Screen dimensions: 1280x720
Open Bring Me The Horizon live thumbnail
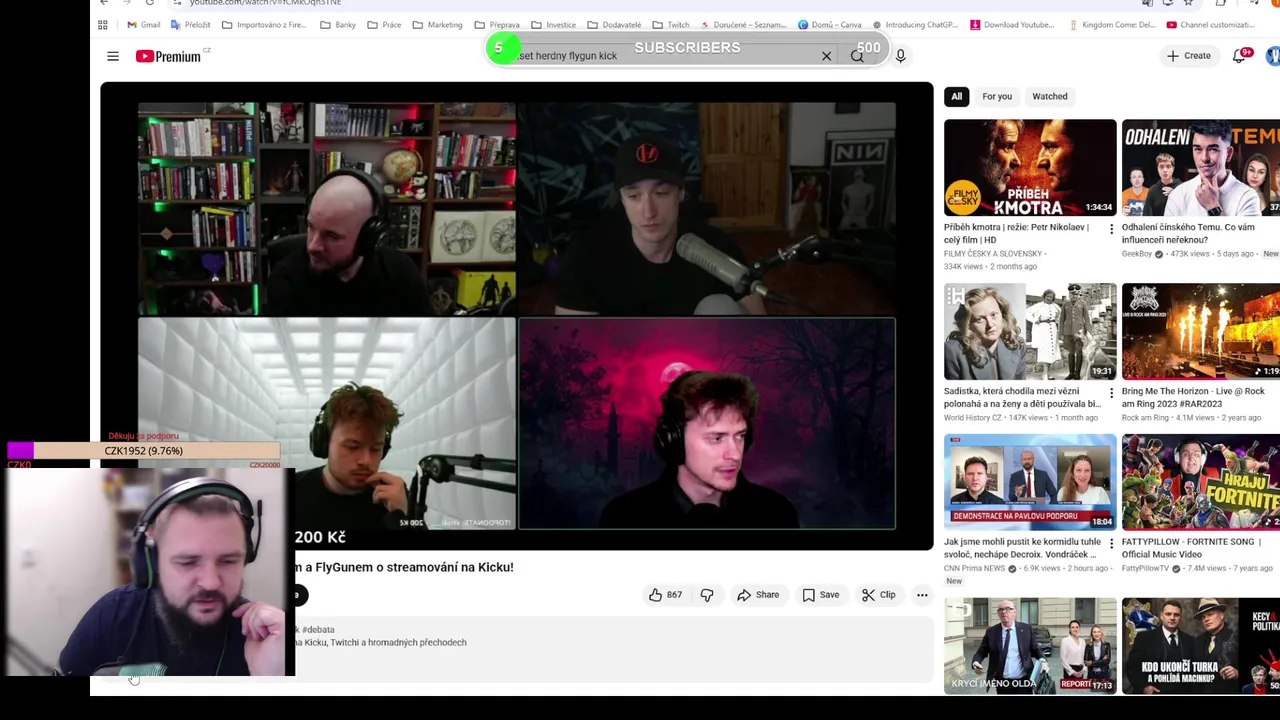[1200, 331]
